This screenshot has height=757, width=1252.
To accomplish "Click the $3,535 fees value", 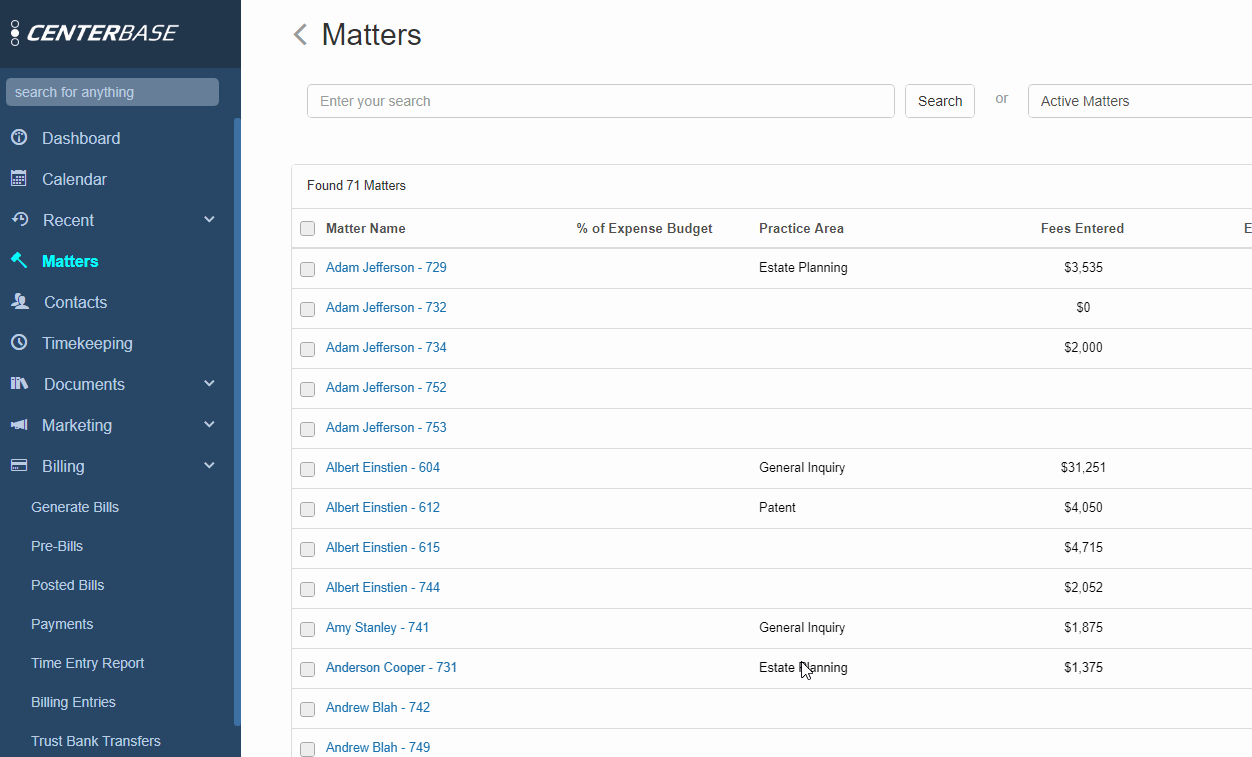I will point(1083,267).
